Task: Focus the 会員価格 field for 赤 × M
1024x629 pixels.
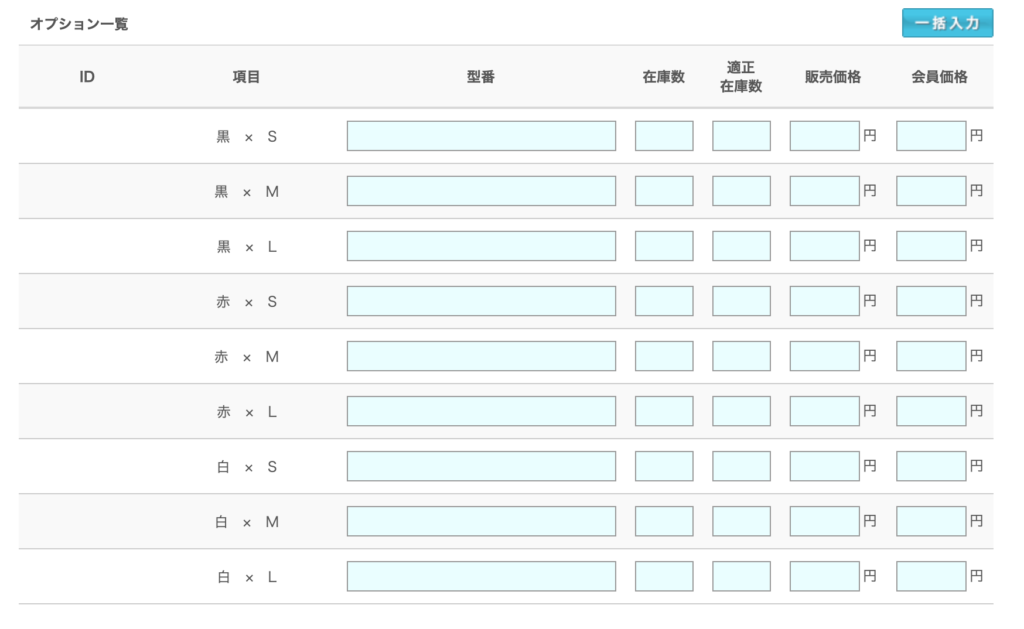Action: point(931,356)
